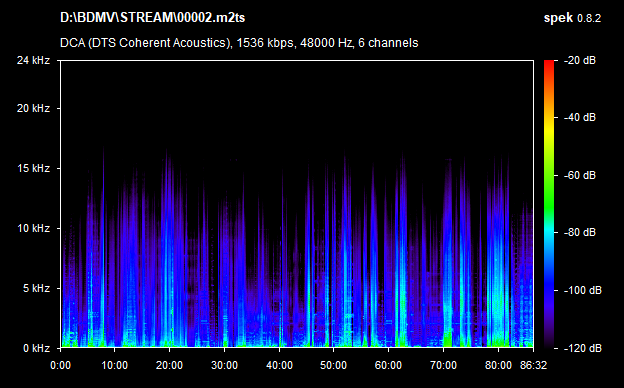Screen dimensions: 624x388
Task: Click the 10 kHz frequency axis label
Action: point(33,228)
